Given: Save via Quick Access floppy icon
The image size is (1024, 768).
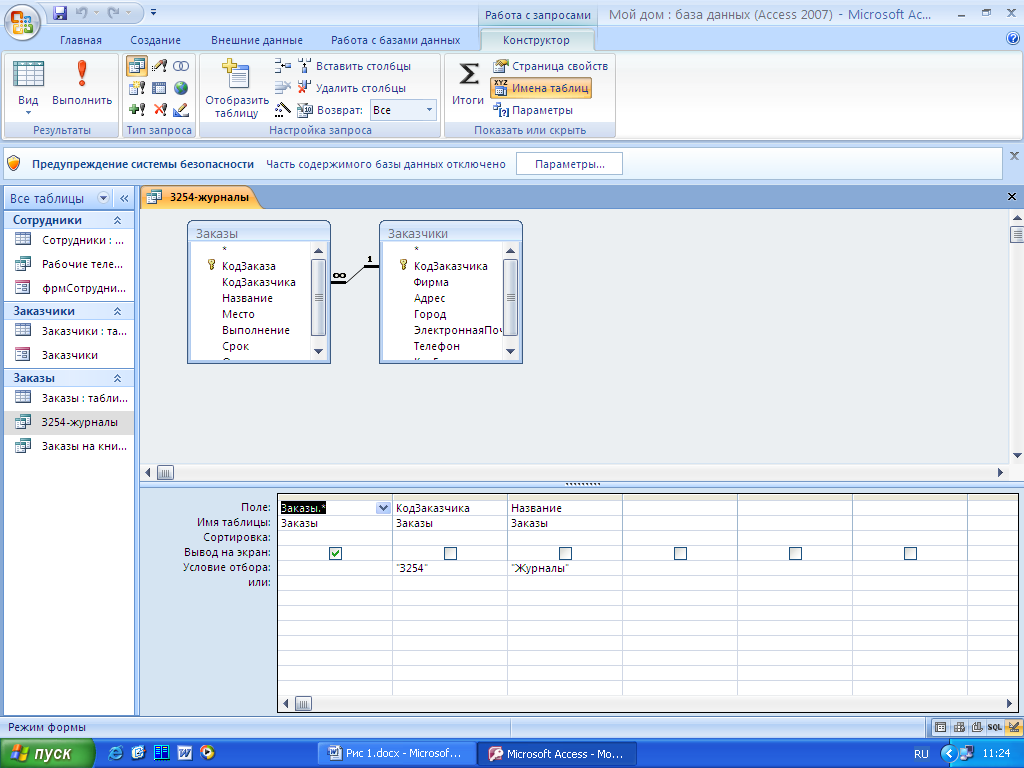Looking at the screenshot, I should pos(60,12).
